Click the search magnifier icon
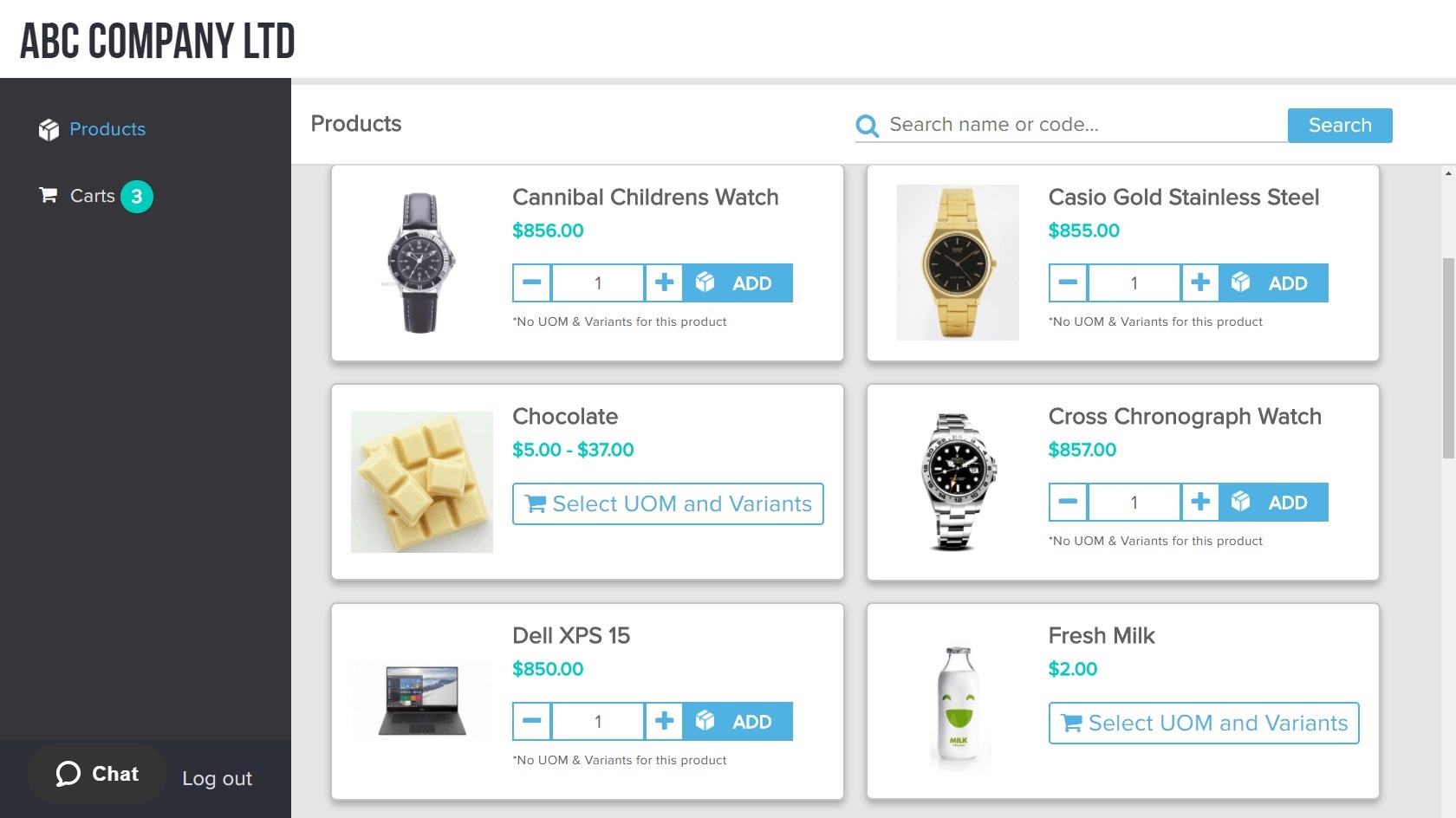Viewport: 1456px width, 818px height. coord(867,126)
